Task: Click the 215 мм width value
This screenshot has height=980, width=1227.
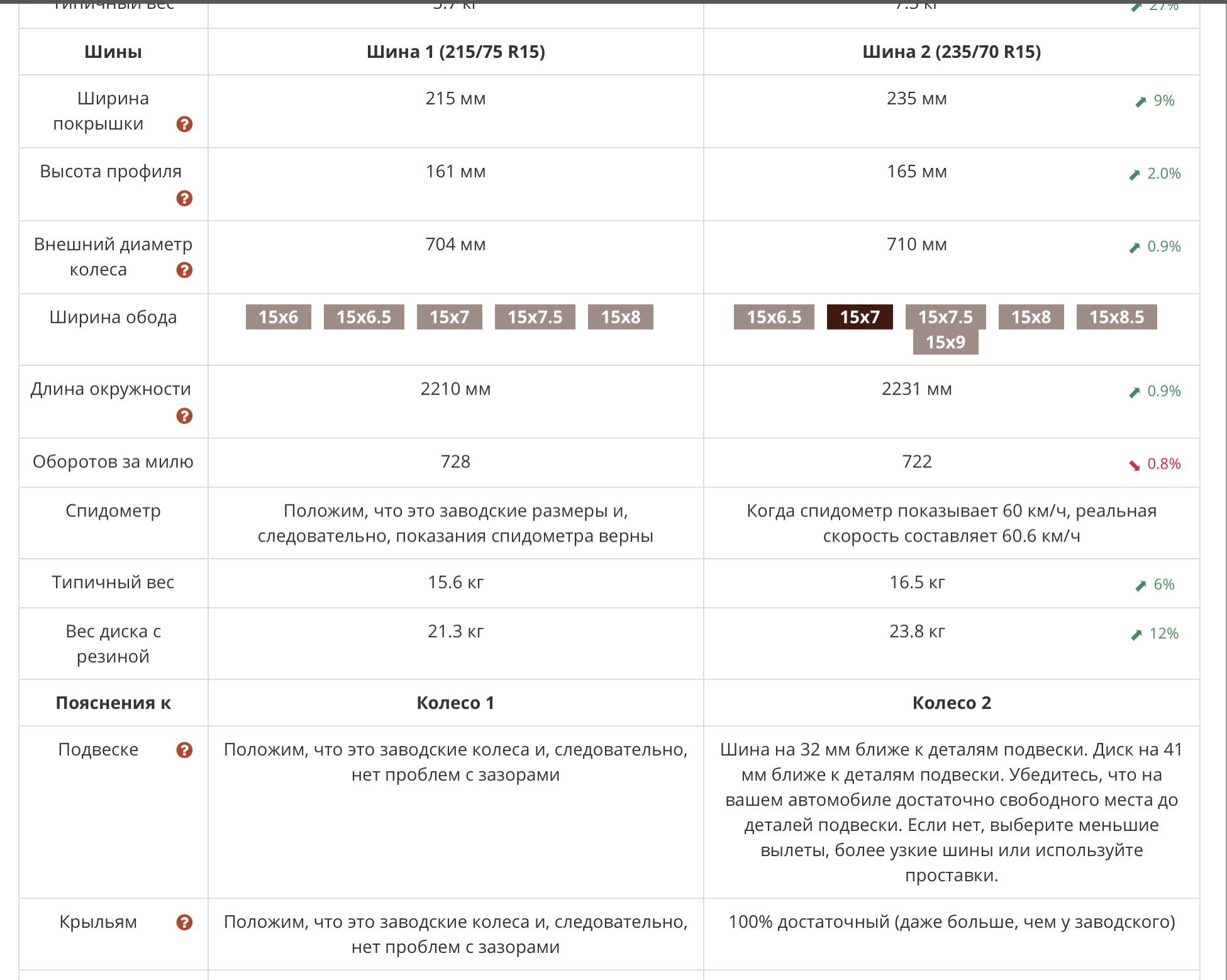Action: [x=456, y=99]
